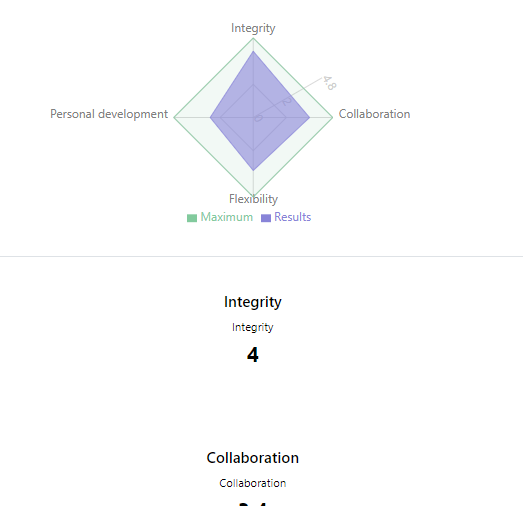Click the purple Results point on Personal development axis

(x=210, y=117)
